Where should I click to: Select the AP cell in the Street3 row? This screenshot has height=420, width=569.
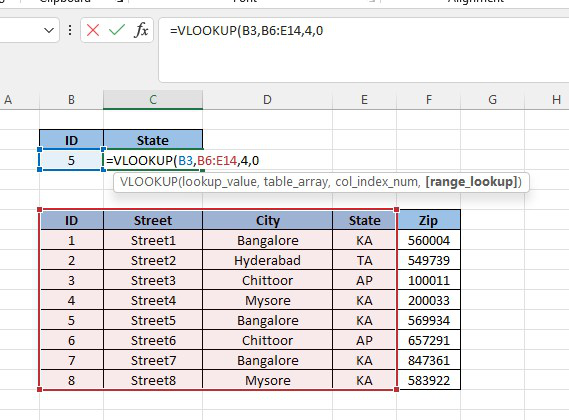(x=364, y=280)
